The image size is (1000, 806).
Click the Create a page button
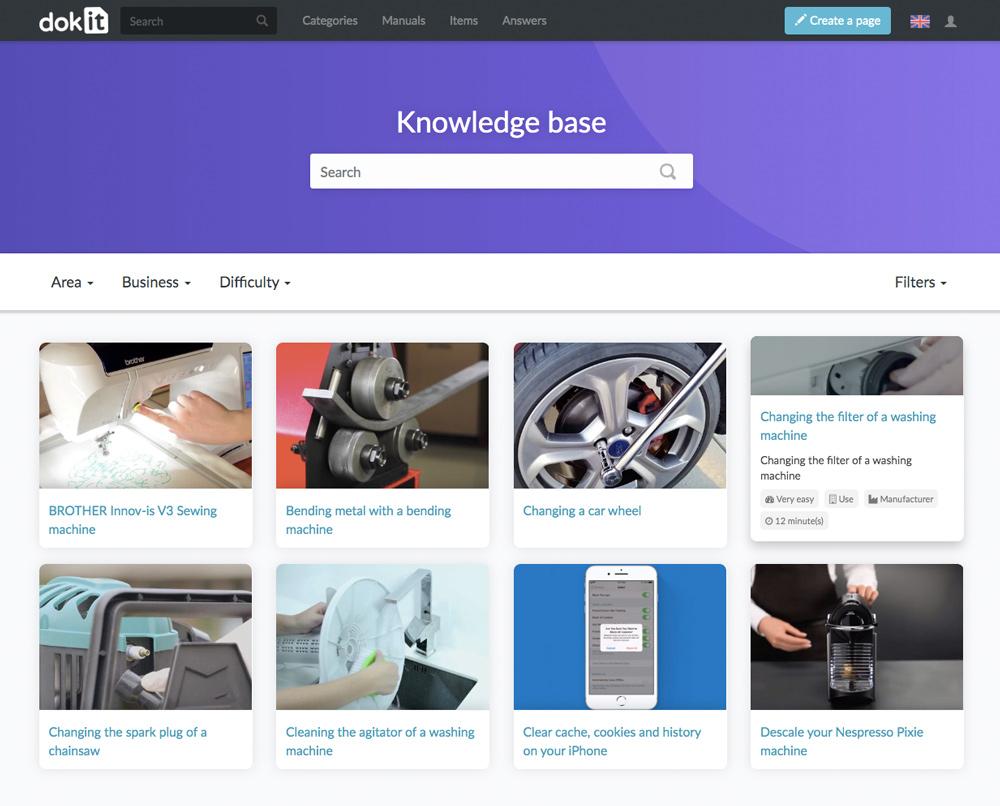[x=837, y=20]
